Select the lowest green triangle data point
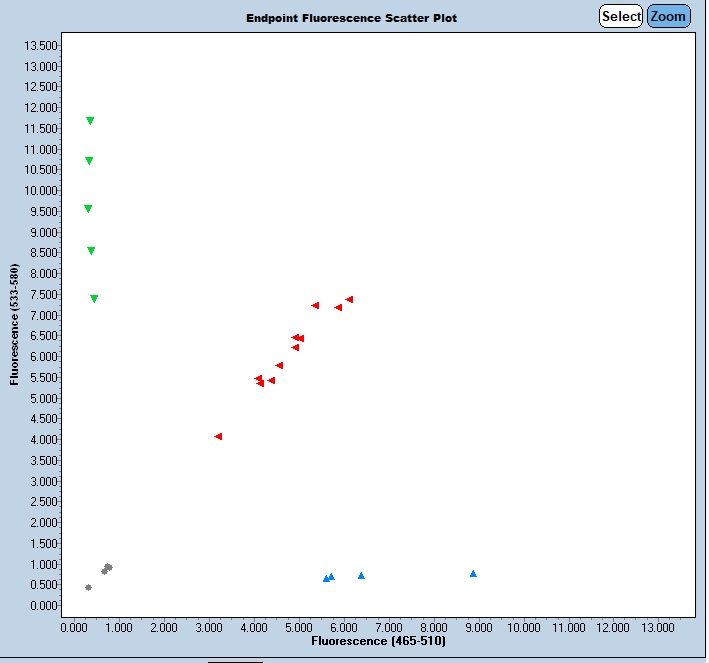The image size is (709, 663). pyautogui.click(x=94, y=299)
